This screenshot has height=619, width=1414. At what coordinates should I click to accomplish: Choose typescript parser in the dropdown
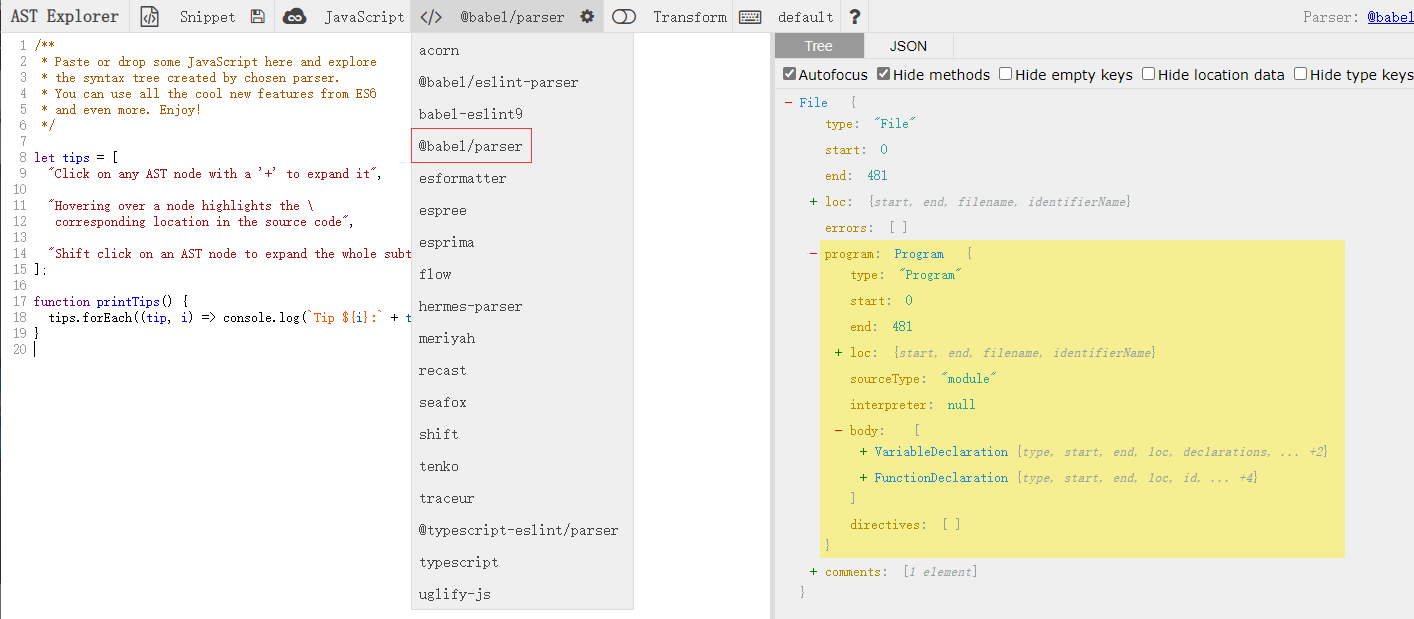point(458,562)
